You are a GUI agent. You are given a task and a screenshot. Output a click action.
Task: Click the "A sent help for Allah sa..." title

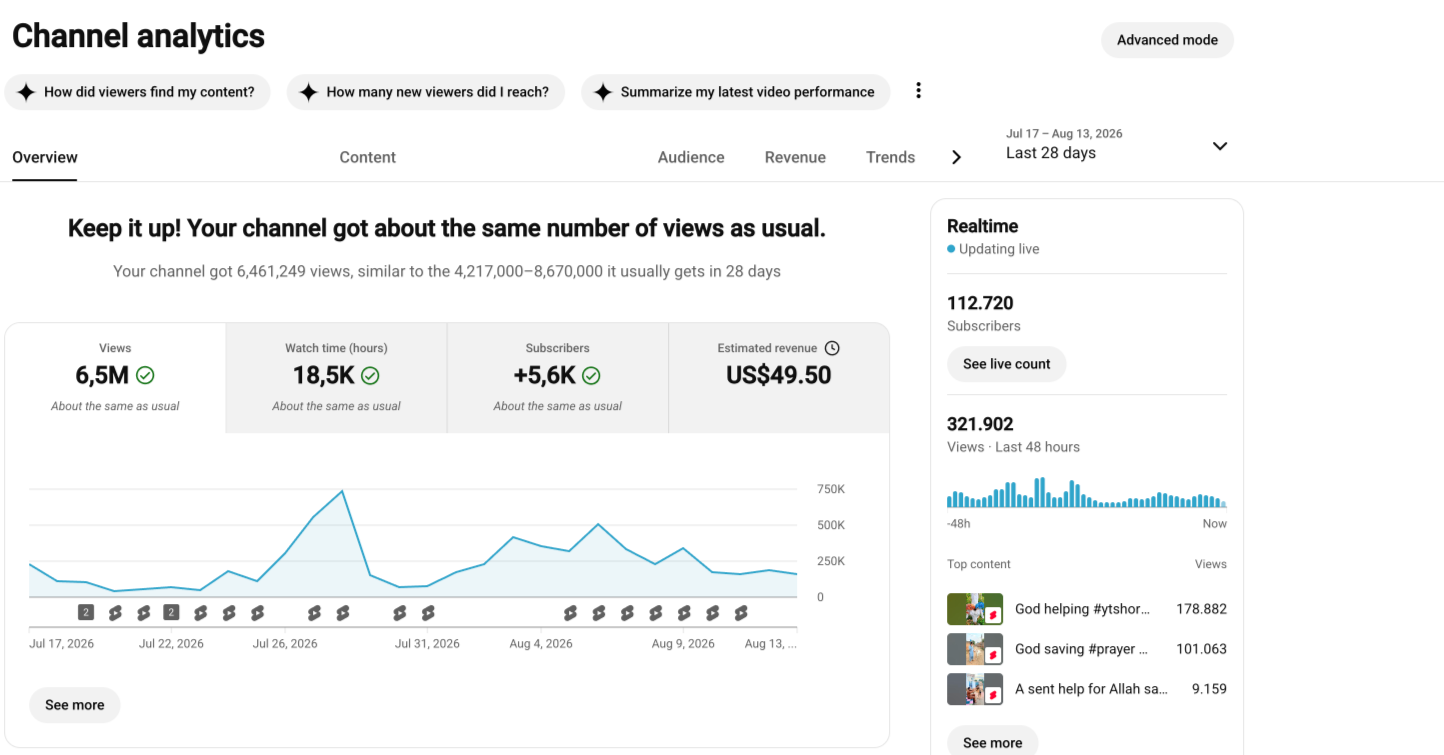1092,689
